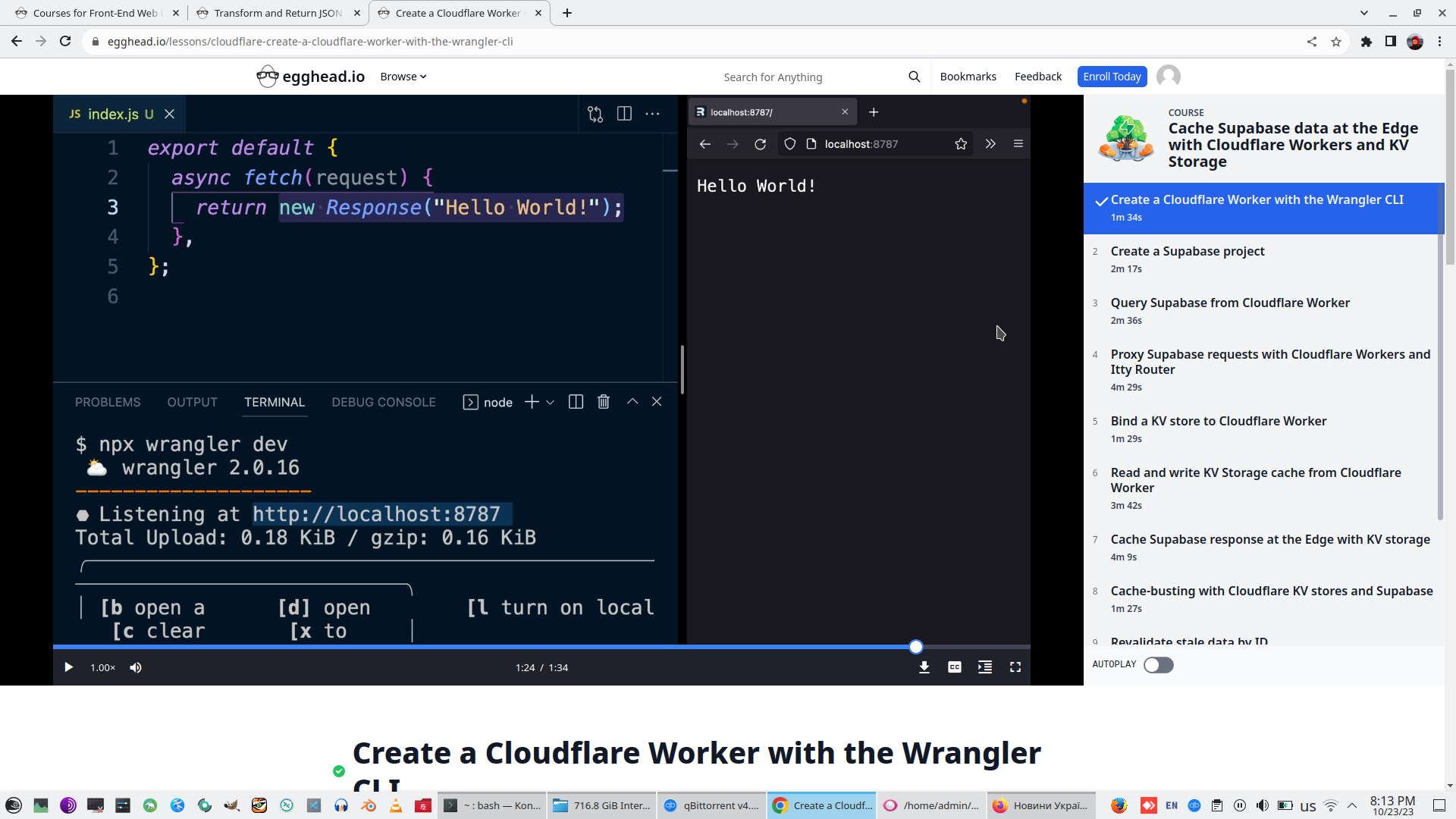Open lesson Bind a KV store to Cloudflare Worker

(1218, 422)
